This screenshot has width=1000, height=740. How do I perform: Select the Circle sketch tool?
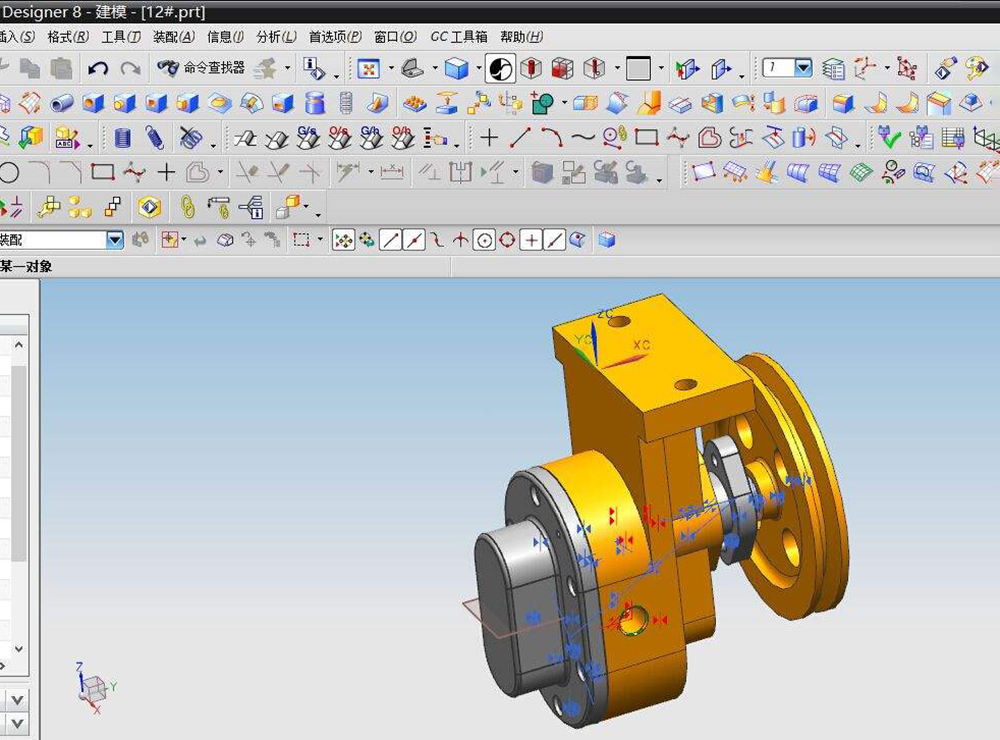(x=9, y=172)
